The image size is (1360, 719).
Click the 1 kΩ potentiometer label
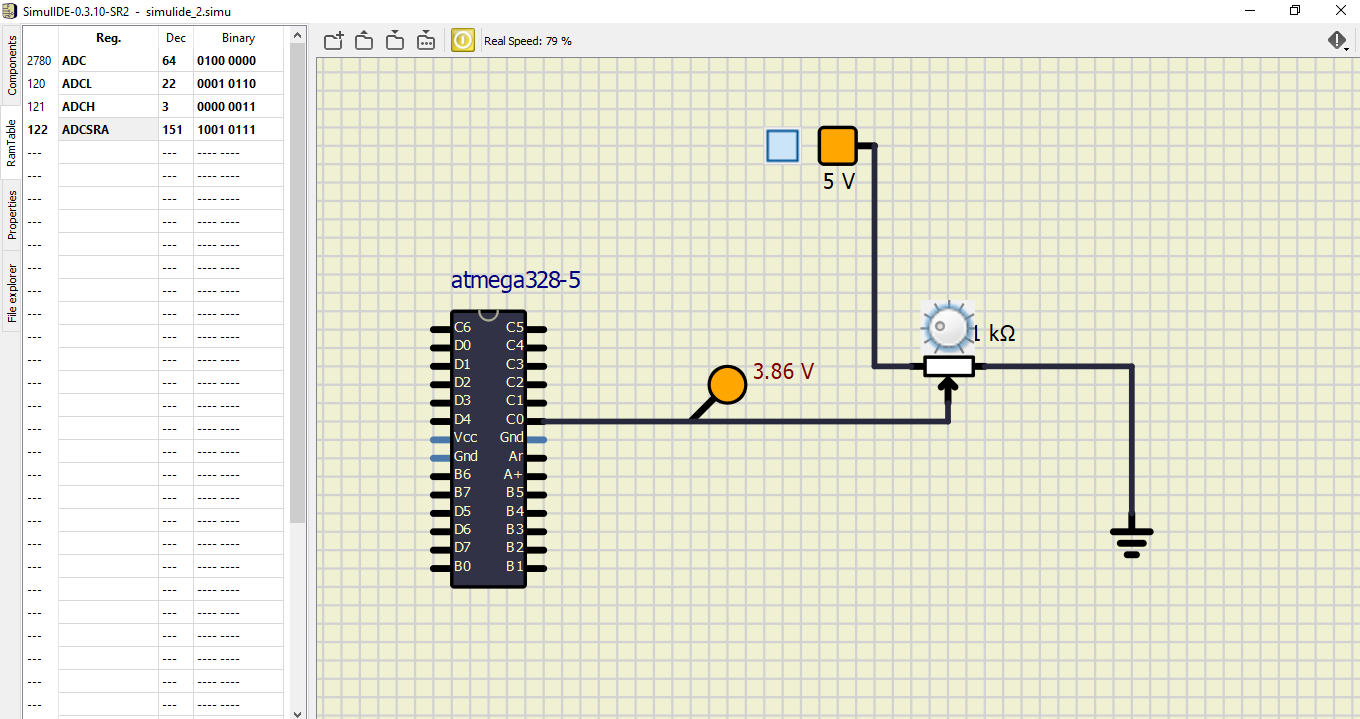[996, 334]
